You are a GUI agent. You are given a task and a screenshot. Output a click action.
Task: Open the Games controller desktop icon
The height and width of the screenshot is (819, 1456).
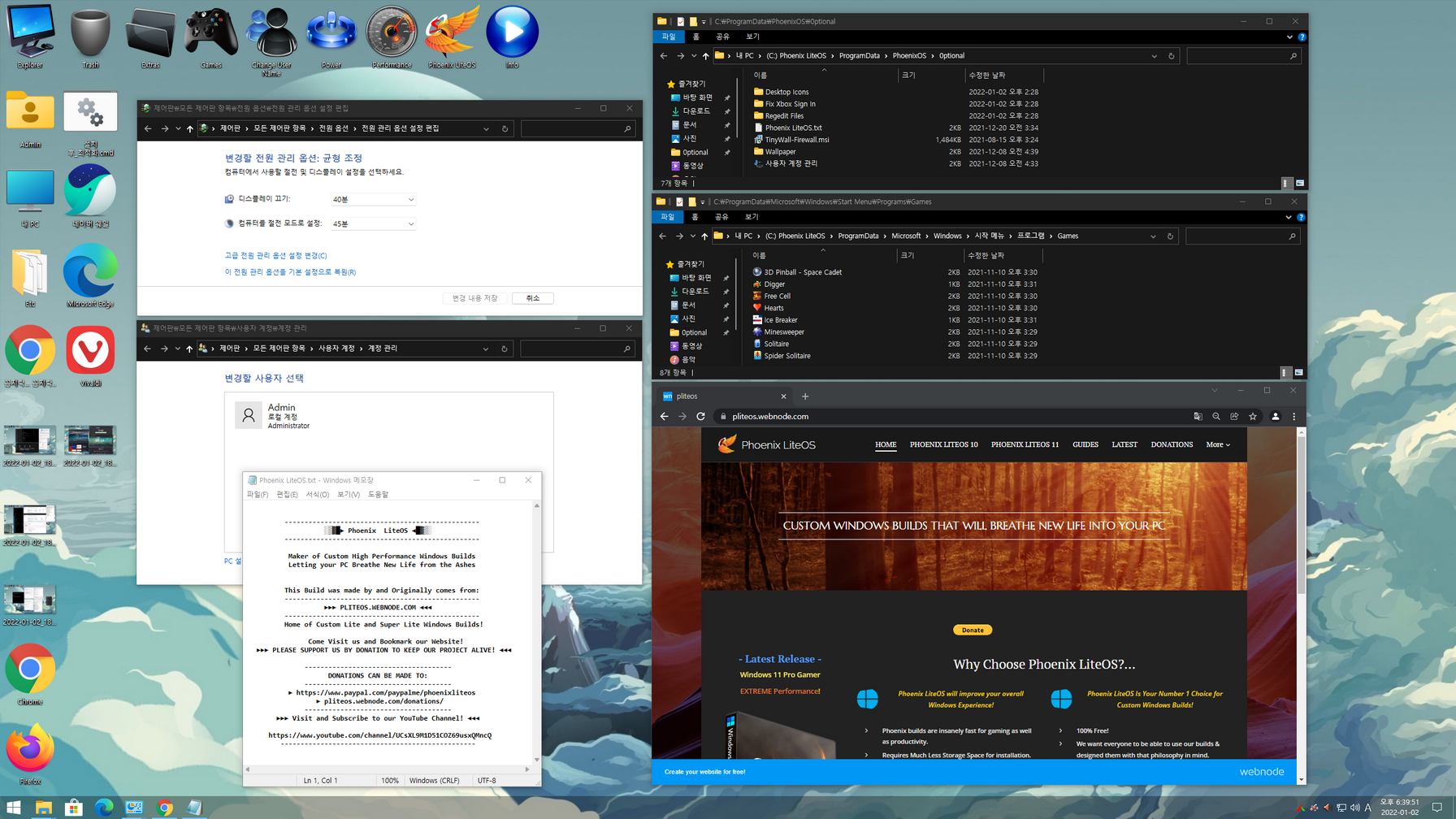(x=211, y=37)
